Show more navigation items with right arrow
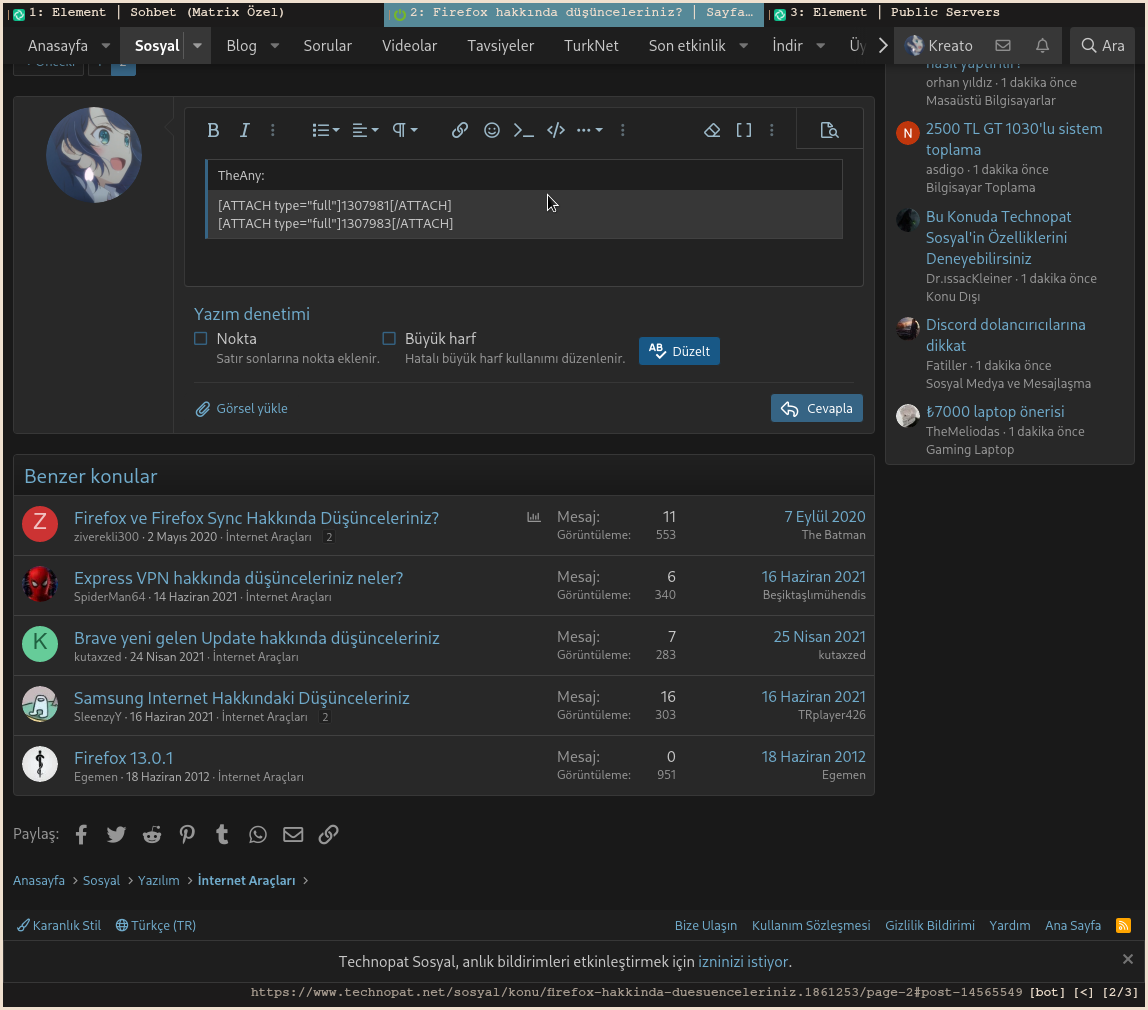1148x1010 pixels. point(883,45)
